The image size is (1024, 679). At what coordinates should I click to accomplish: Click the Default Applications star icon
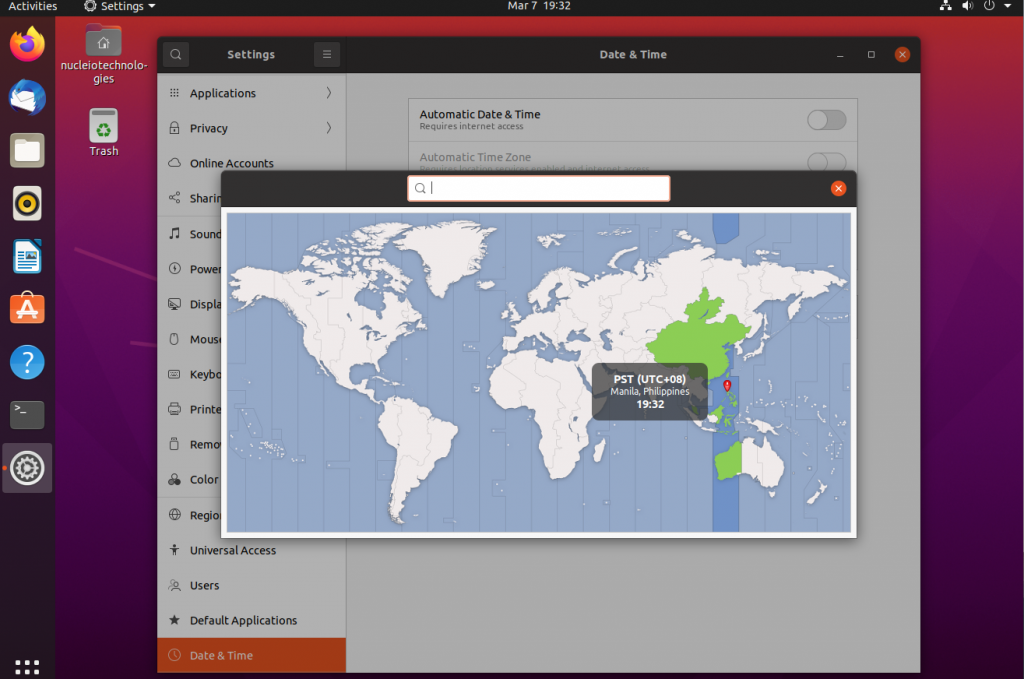(174, 620)
